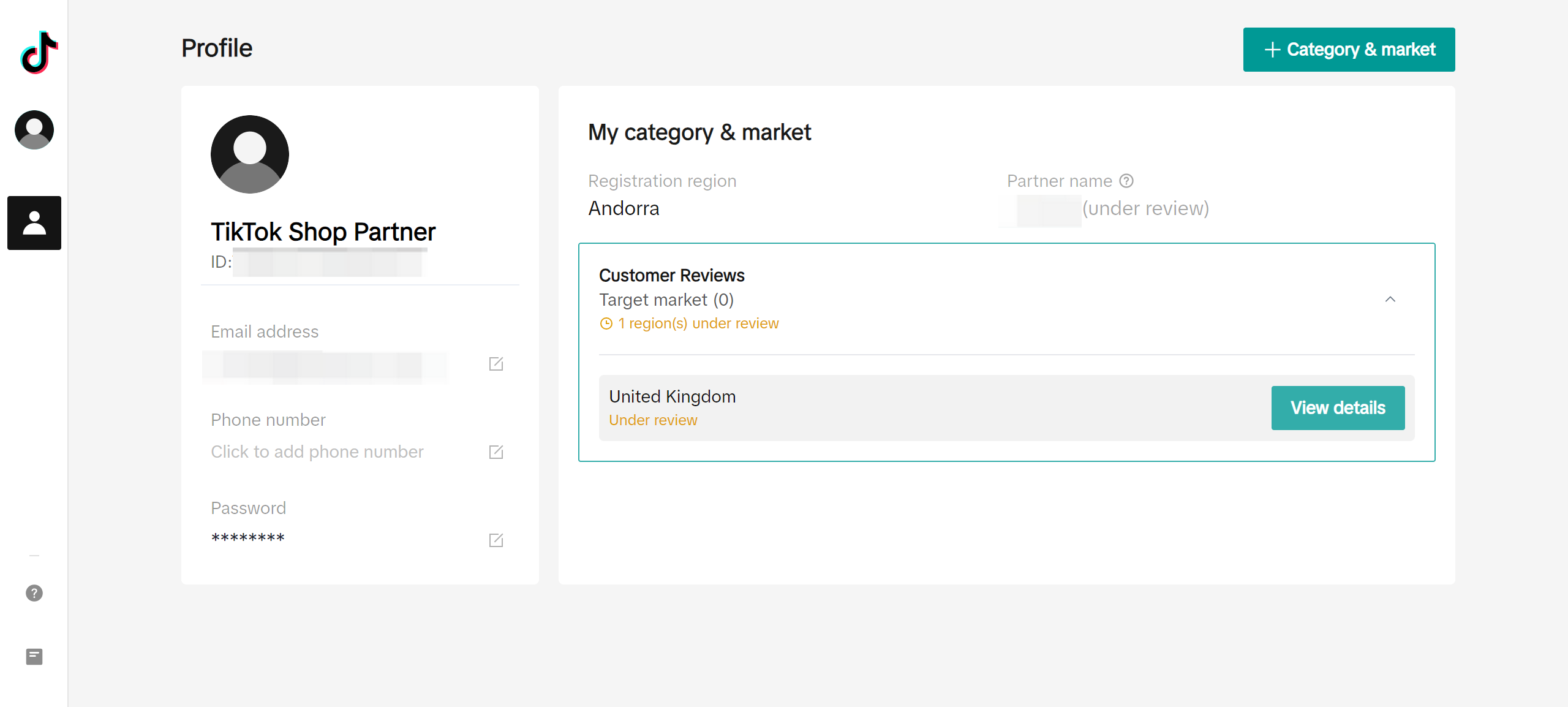Click the TikTok logo in sidebar
The image size is (1568, 707).
pos(39,52)
